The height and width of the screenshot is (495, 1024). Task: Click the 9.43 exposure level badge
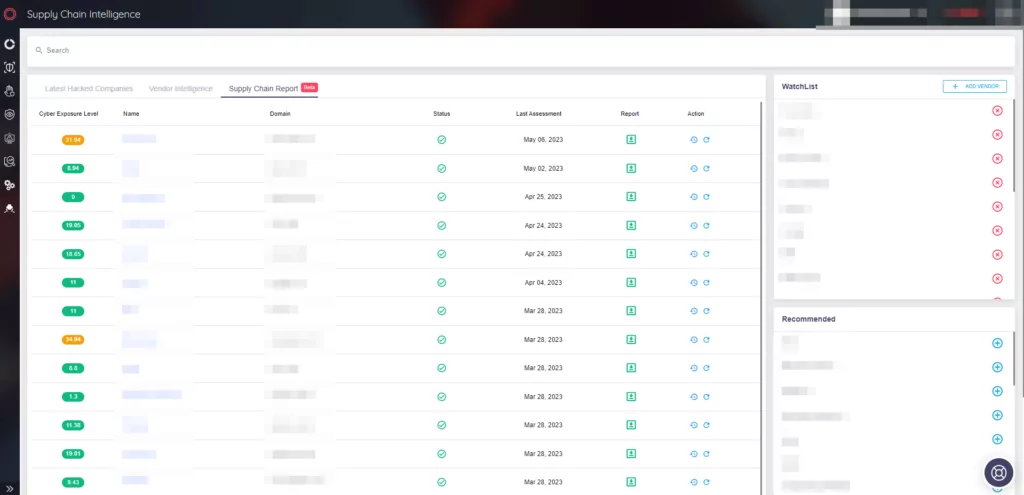coord(73,482)
